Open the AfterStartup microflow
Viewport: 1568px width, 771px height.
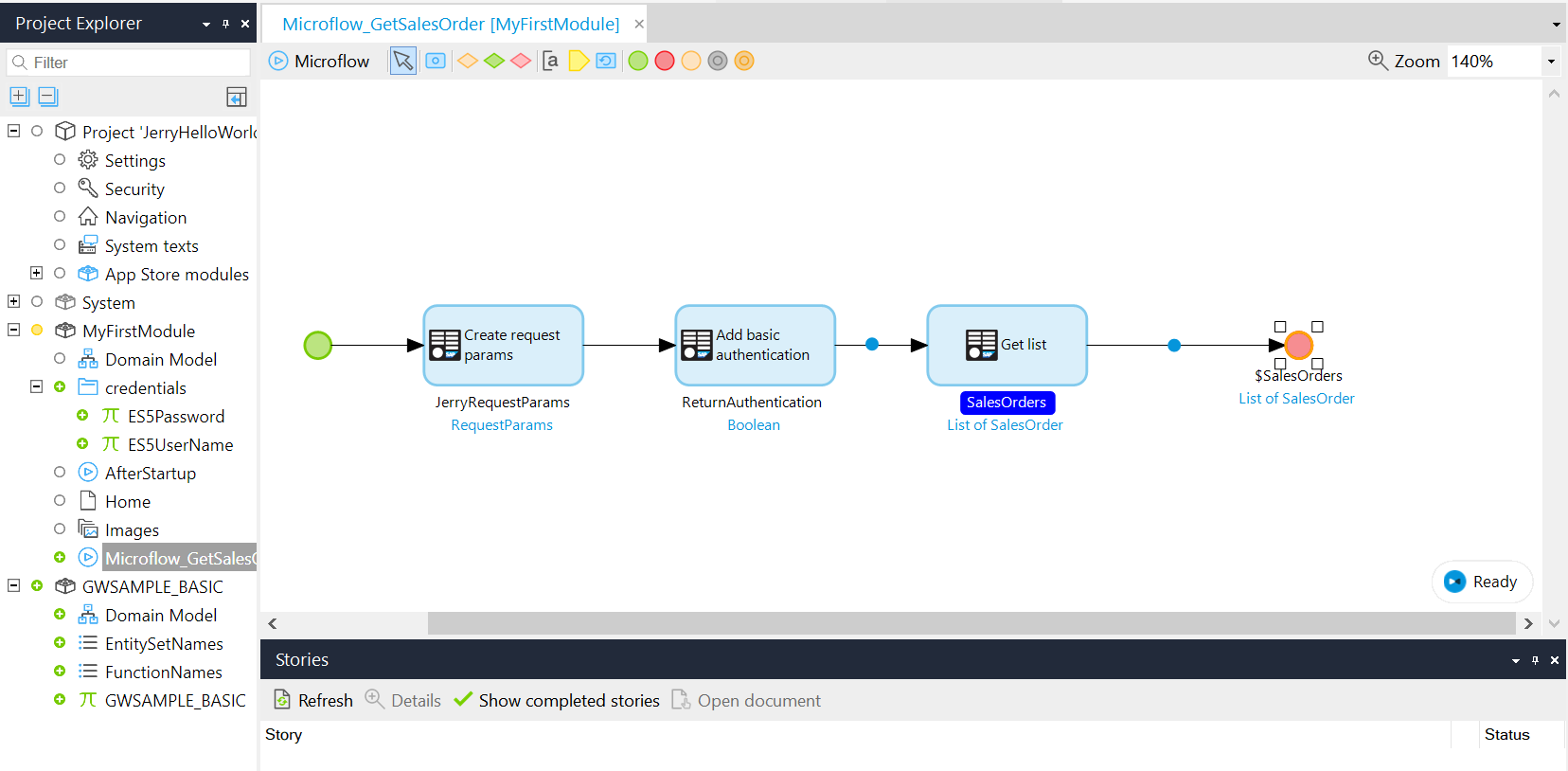point(151,473)
